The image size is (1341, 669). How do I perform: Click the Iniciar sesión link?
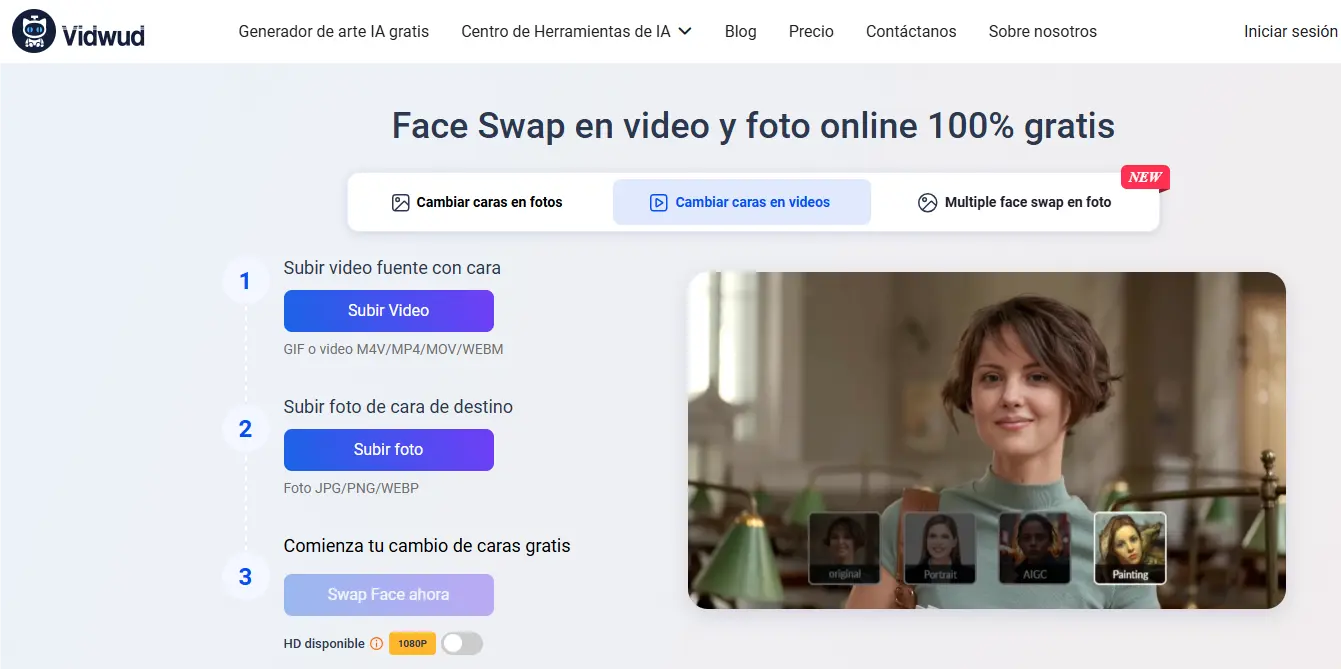pos(1289,31)
